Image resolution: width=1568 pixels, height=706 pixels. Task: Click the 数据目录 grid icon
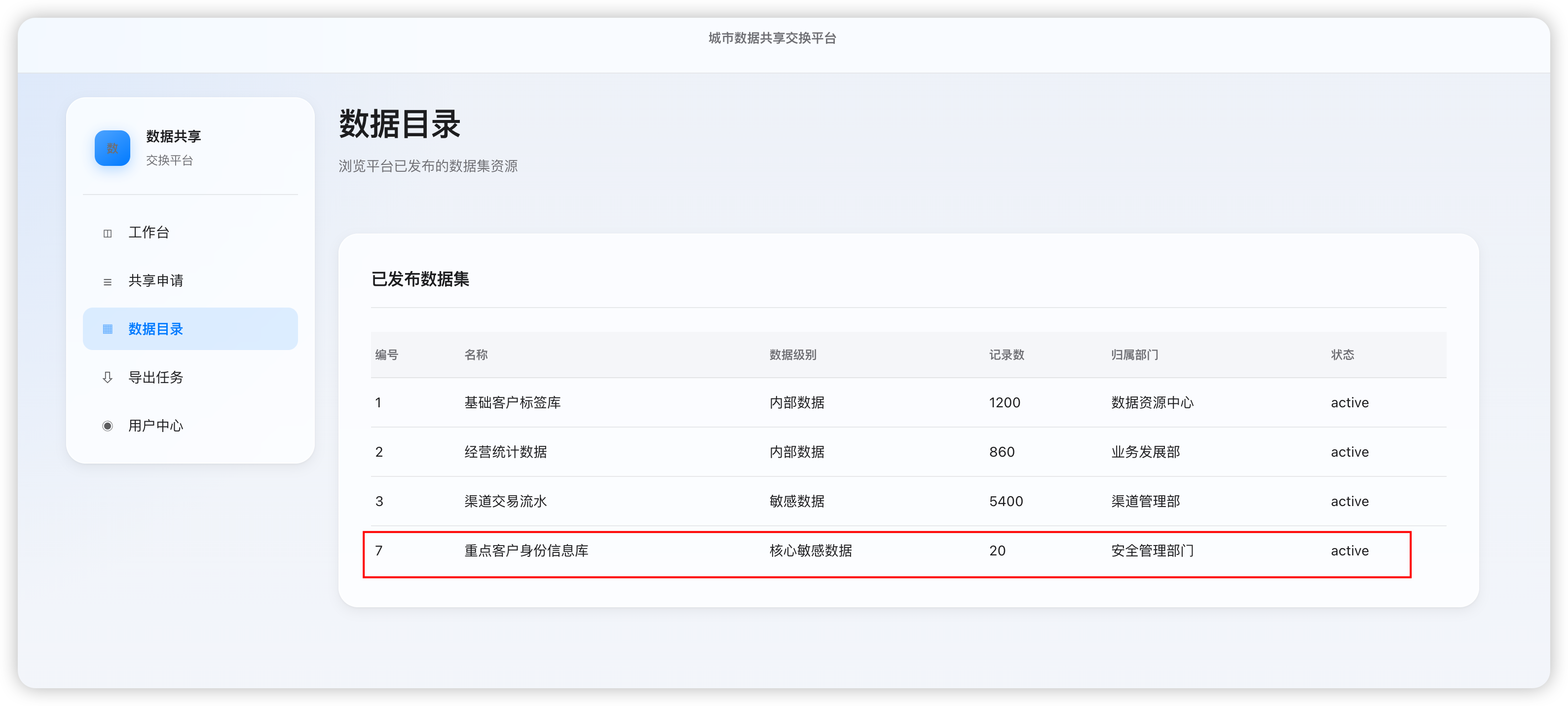[x=108, y=329]
